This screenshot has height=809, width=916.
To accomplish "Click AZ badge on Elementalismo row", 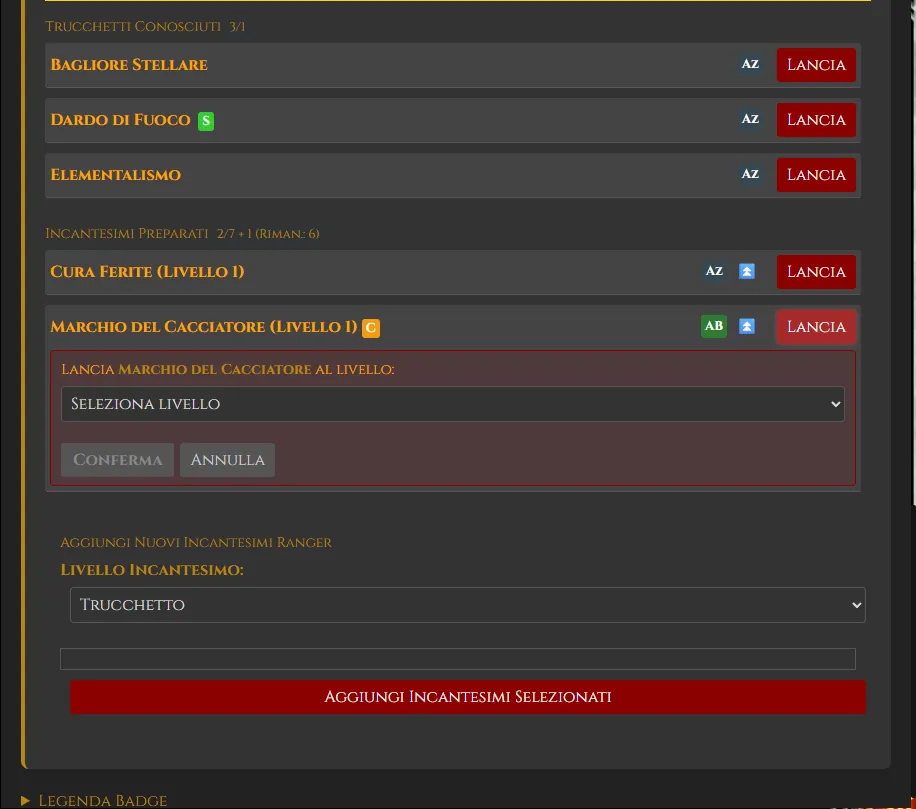I will [750, 174].
